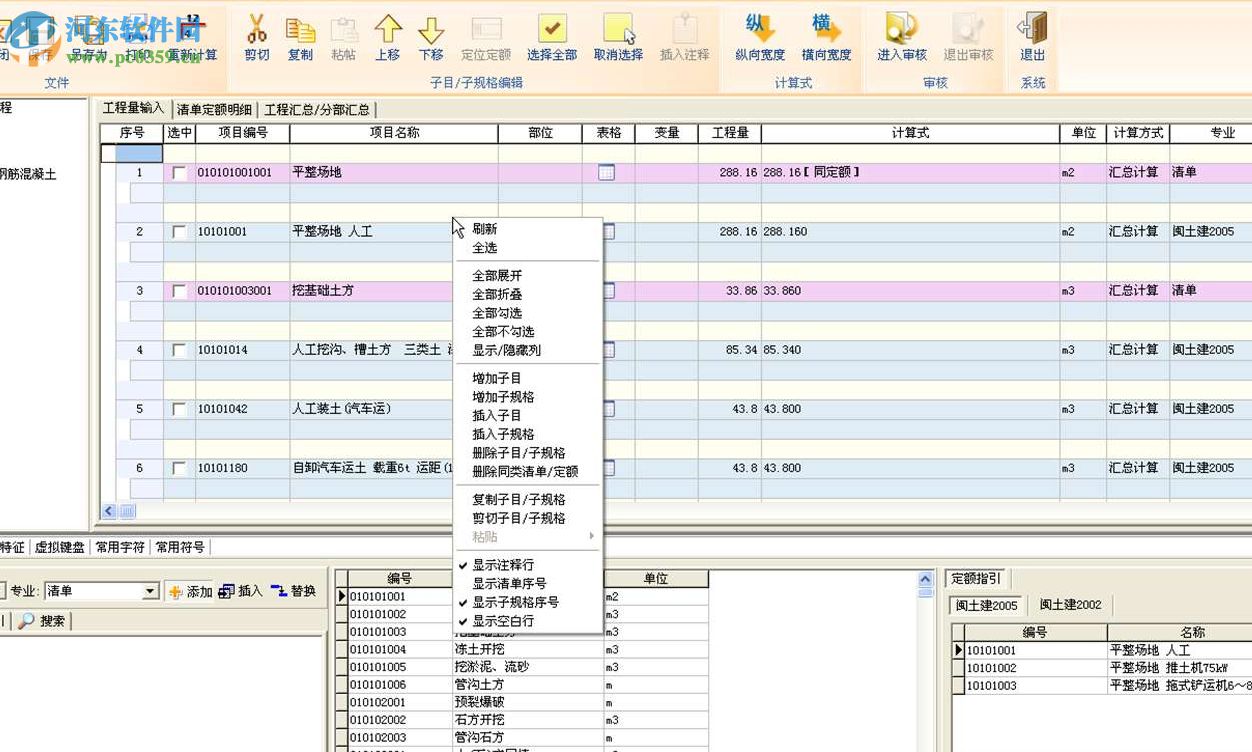Click the 搜索 search button
Viewport: 1252px width, 752px height.
pos(40,620)
